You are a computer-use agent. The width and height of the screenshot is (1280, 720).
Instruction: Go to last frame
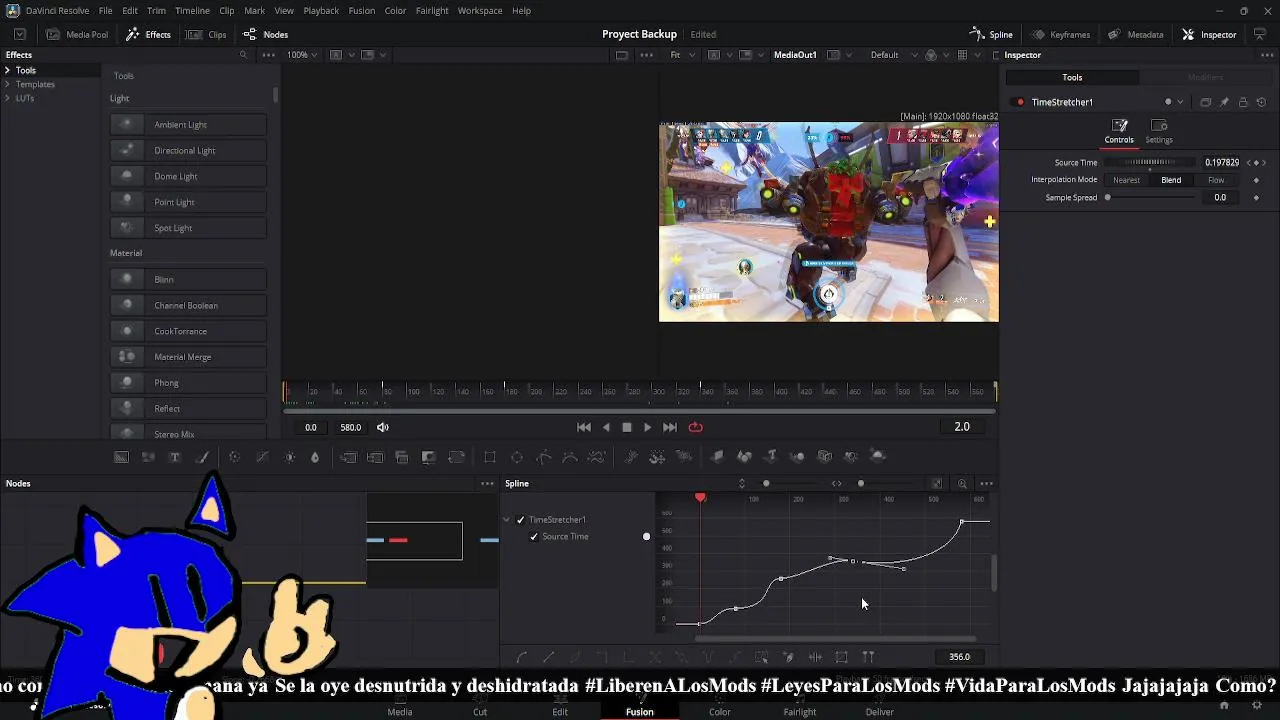670,427
